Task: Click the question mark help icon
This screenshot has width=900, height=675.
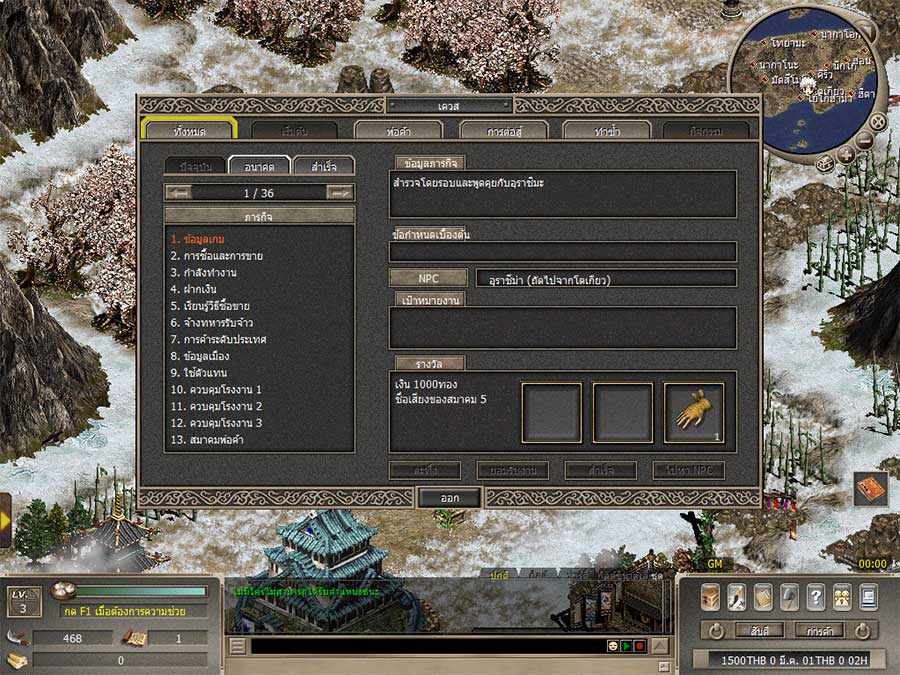Action: coord(815,597)
